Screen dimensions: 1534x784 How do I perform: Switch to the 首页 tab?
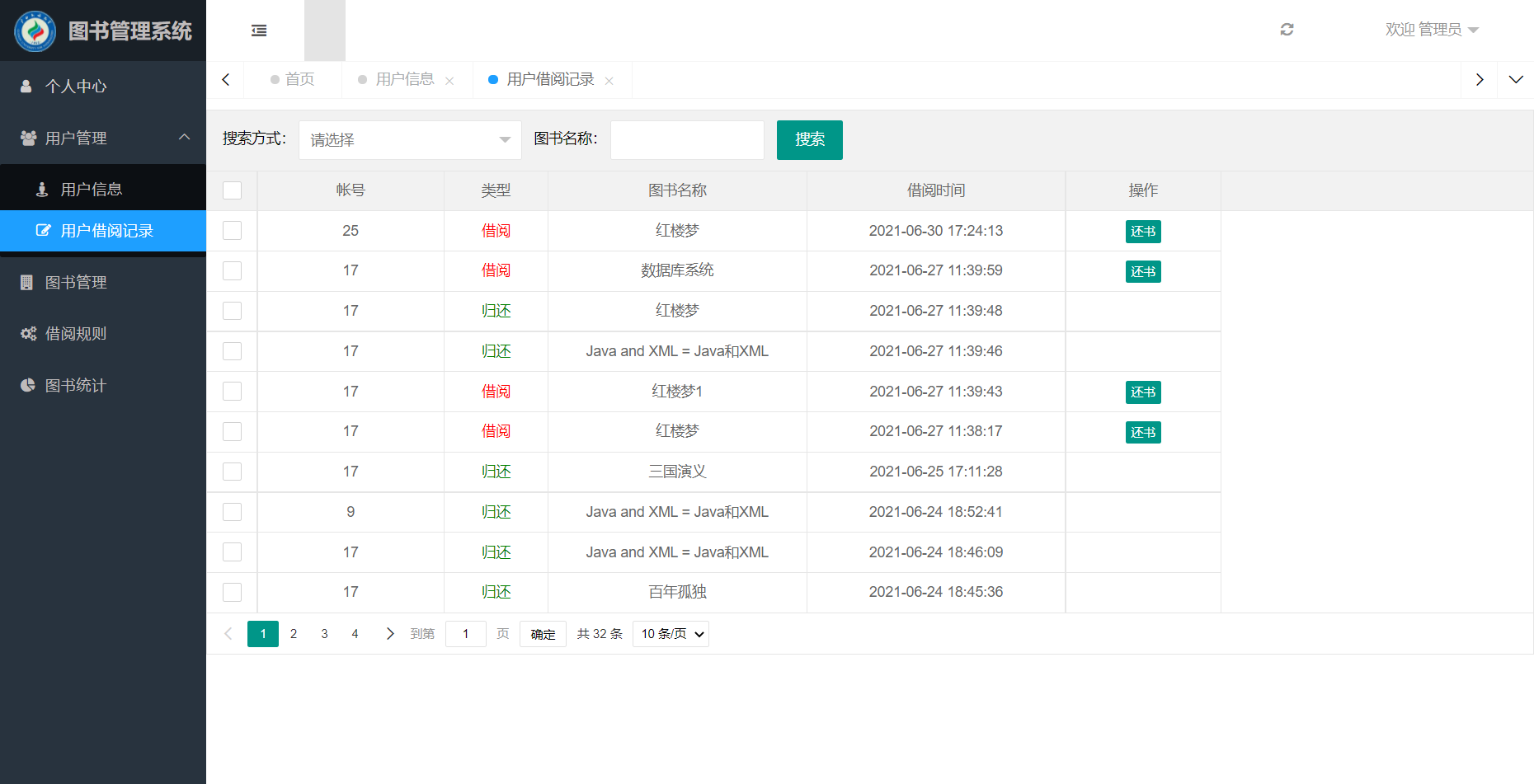[x=294, y=79]
